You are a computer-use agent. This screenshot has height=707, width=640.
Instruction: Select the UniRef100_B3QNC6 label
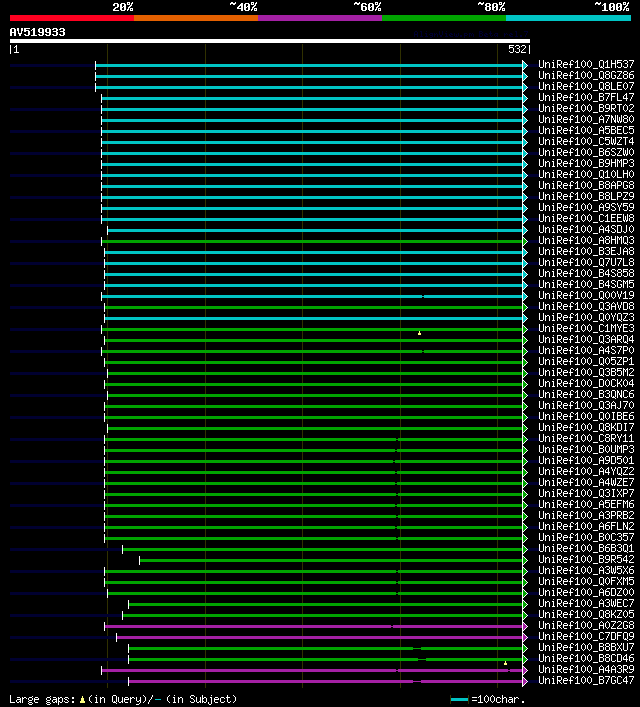586,394
